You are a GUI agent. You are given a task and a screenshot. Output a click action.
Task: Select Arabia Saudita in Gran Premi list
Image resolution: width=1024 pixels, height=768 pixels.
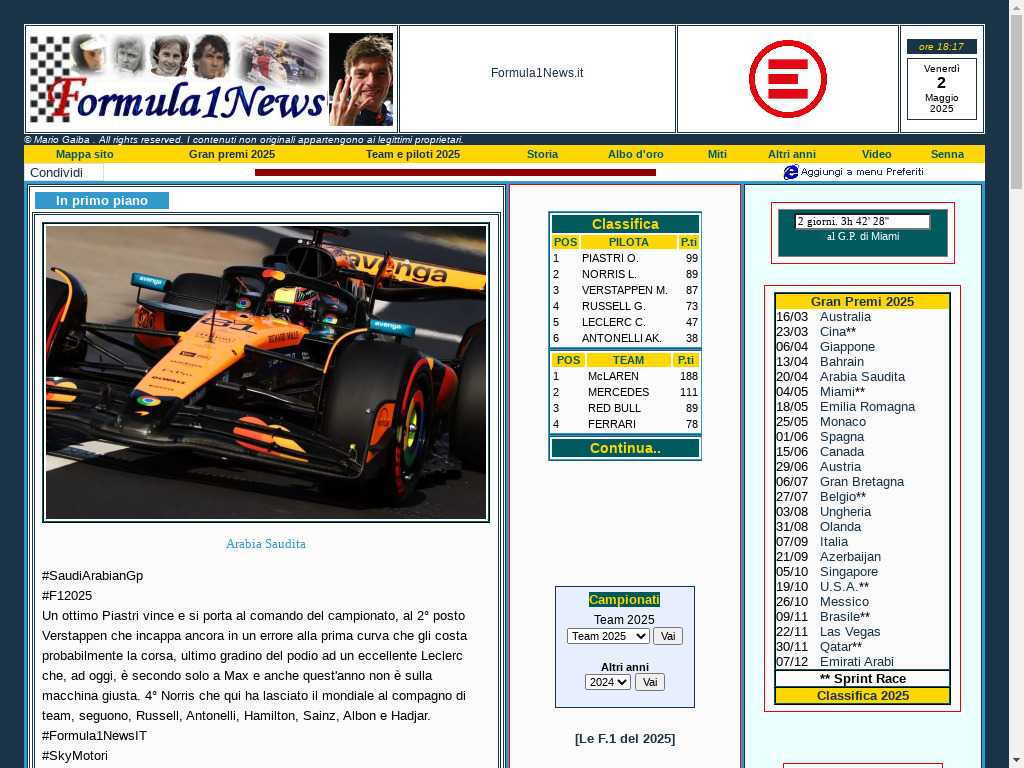(x=862, y=377)
